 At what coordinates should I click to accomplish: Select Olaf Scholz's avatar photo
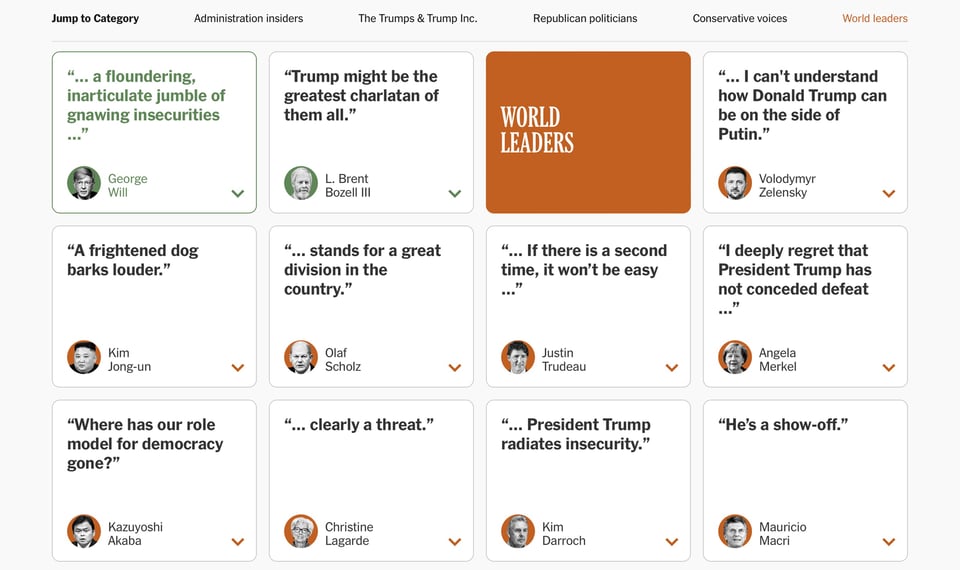pyautogui.click(x=301, y=357)
